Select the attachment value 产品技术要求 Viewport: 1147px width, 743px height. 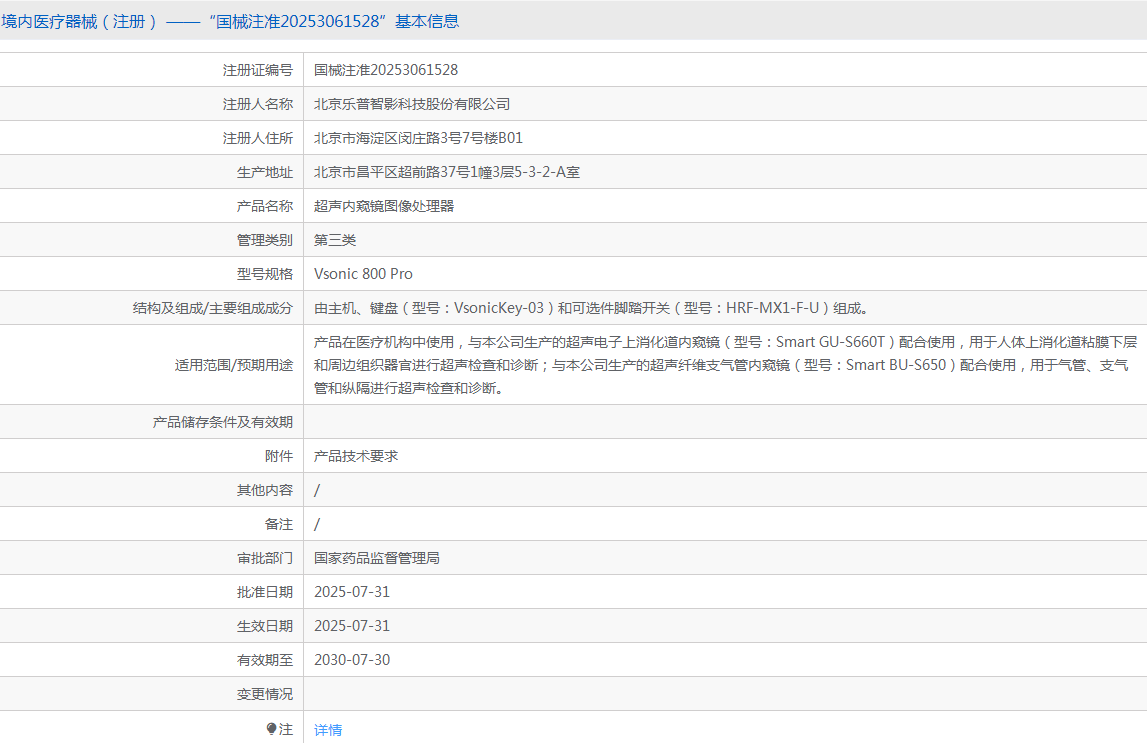click(x=356, y=456)
